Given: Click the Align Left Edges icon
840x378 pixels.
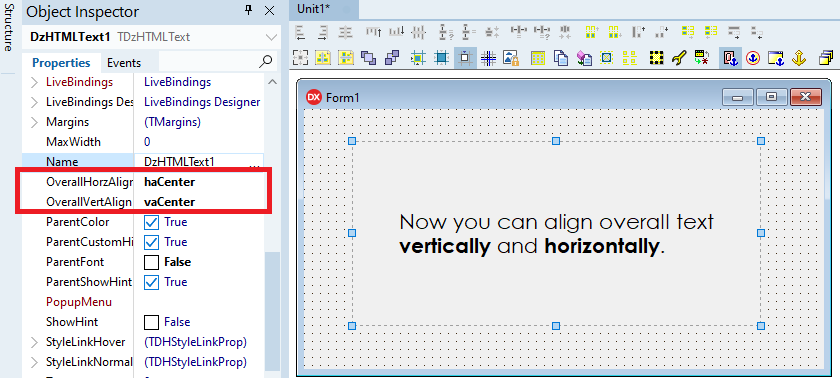Looking at the screenshot, I should (x=300, y=32).
